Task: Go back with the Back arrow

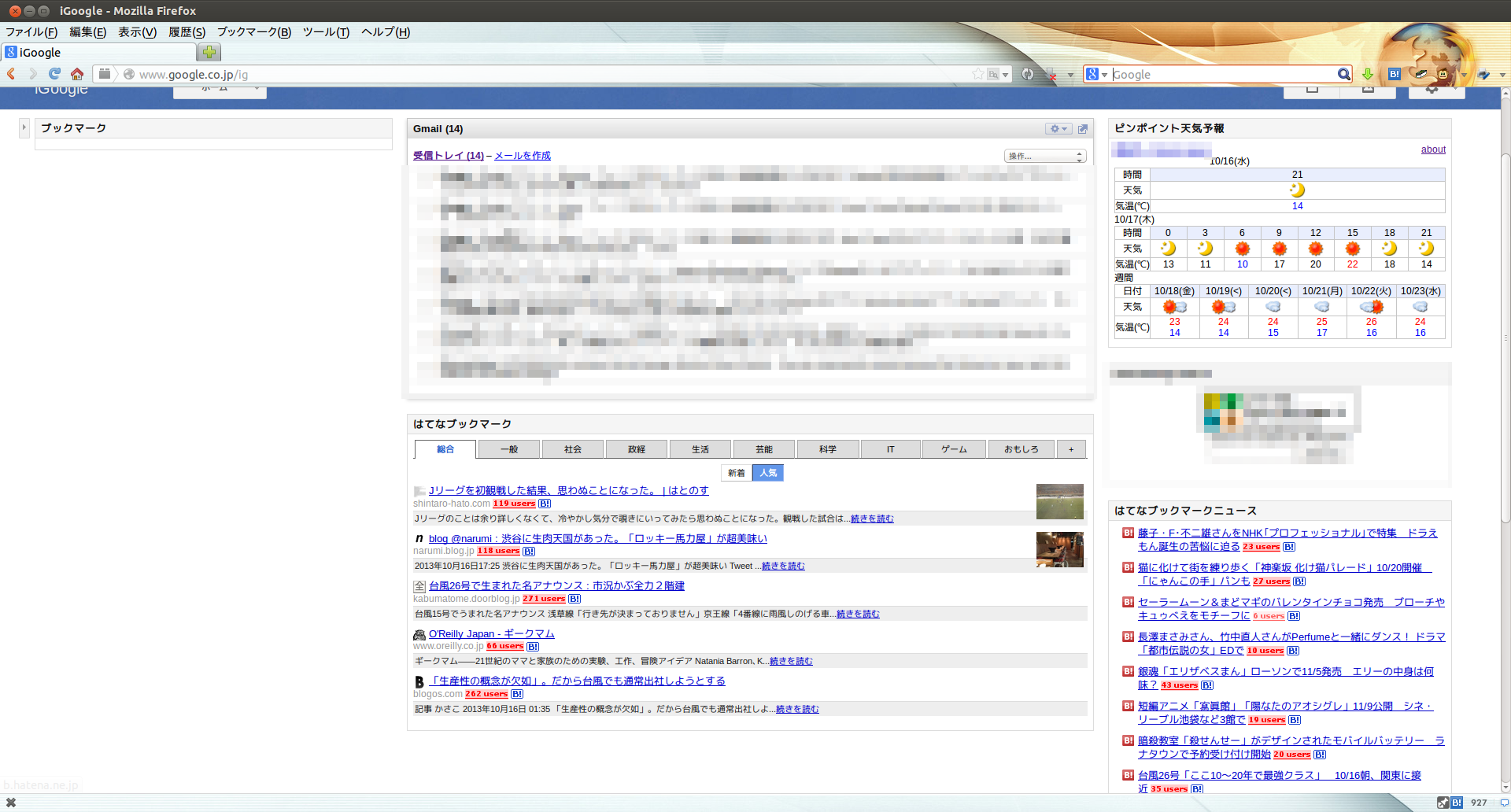Action: click(x=11, y=74)
